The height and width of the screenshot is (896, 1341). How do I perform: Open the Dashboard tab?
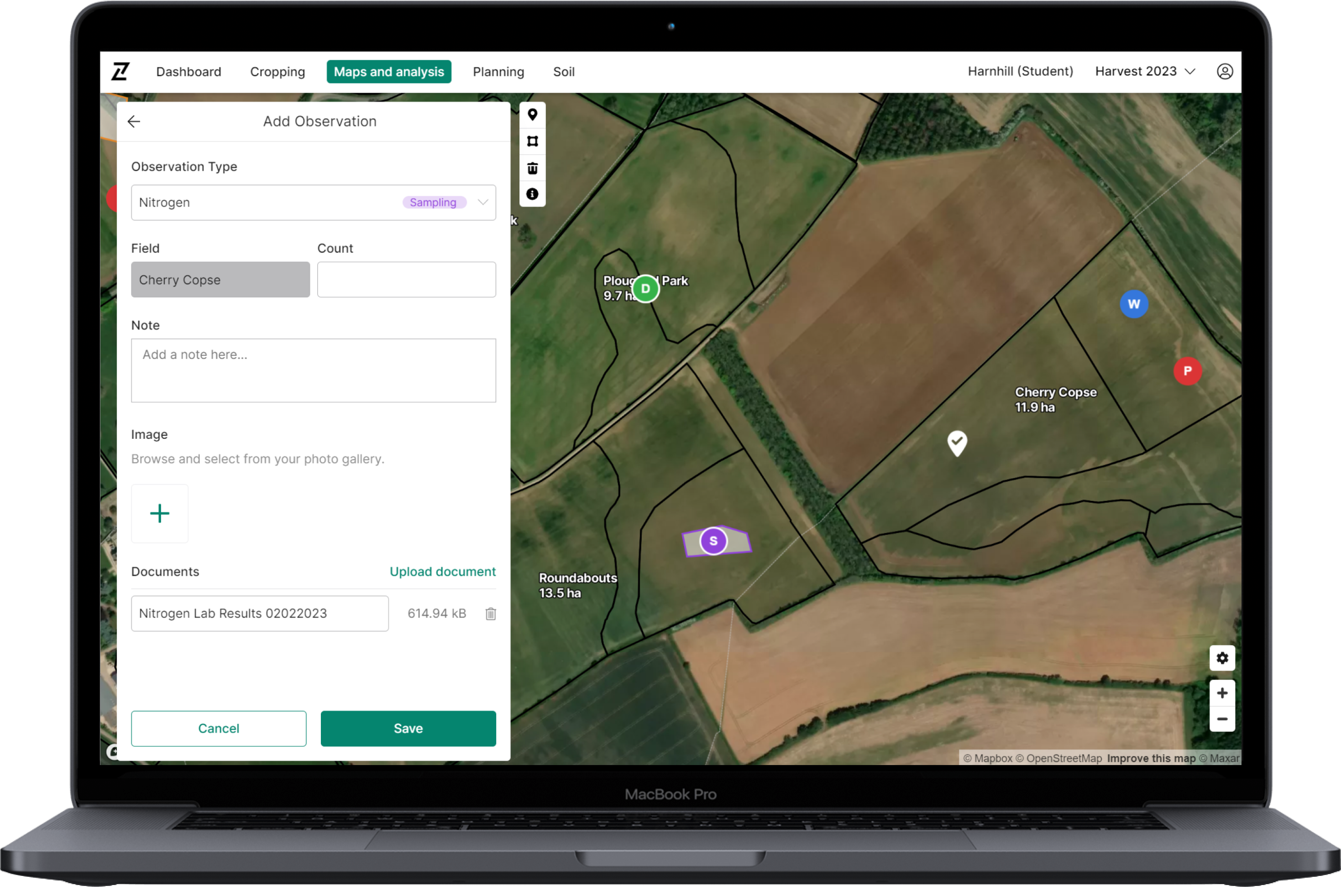189,72
